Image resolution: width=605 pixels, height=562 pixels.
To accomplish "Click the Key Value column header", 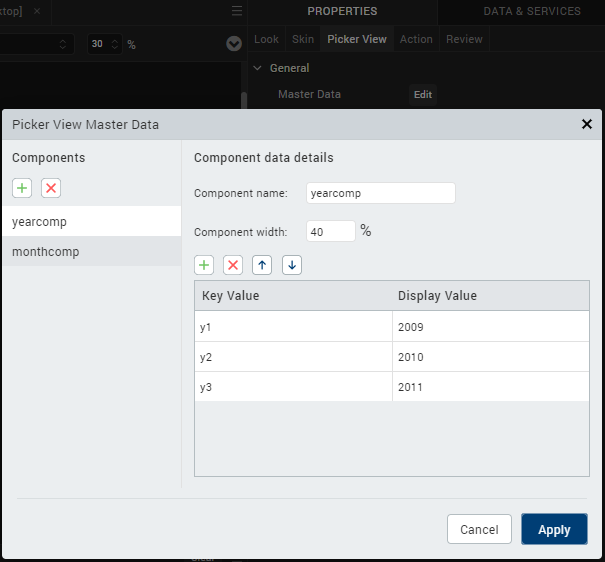I will [294, 296].
